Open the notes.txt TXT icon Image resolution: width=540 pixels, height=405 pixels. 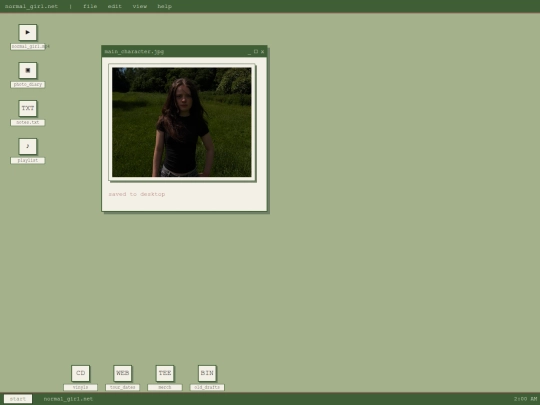pyautogui.click(x=28, y=108)
